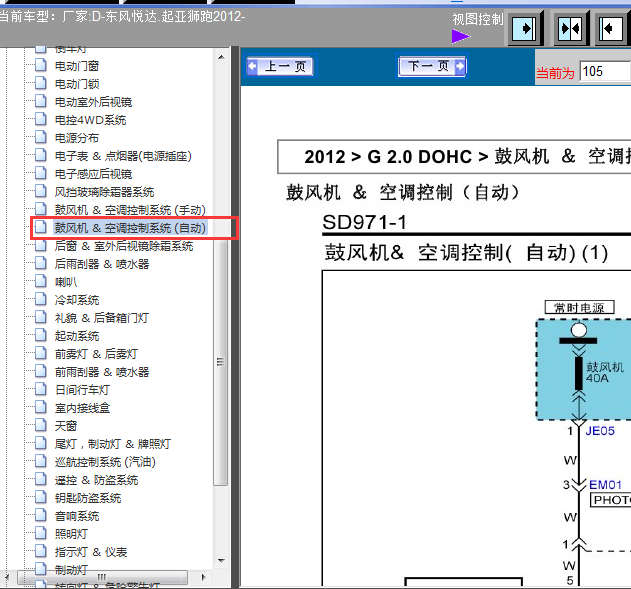Select 室内接线盒 entry
This screenshot has width=631, height=589.
(x=82, y=408)
